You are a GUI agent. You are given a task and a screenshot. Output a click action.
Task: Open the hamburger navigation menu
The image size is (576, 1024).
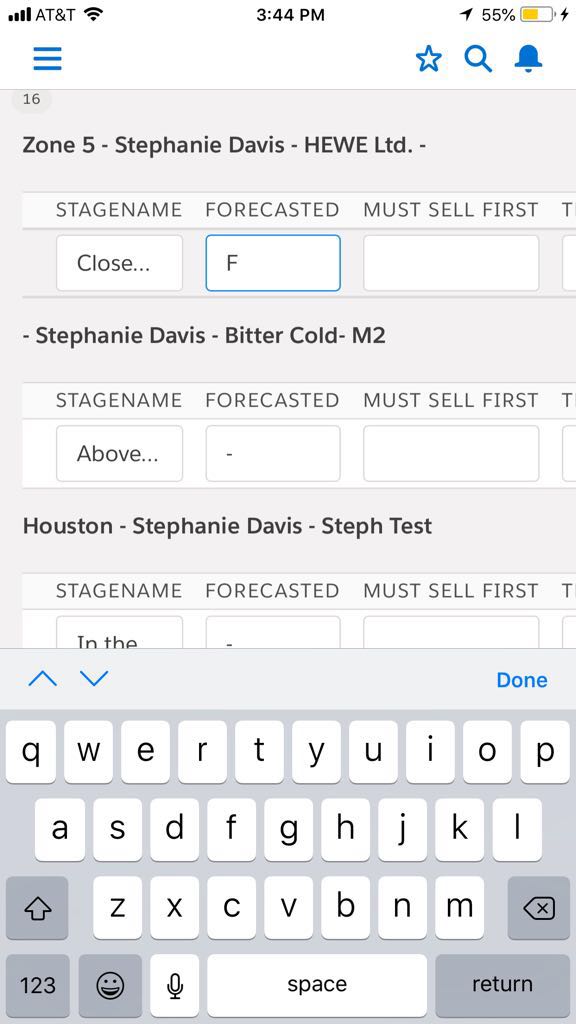(48, 59)
